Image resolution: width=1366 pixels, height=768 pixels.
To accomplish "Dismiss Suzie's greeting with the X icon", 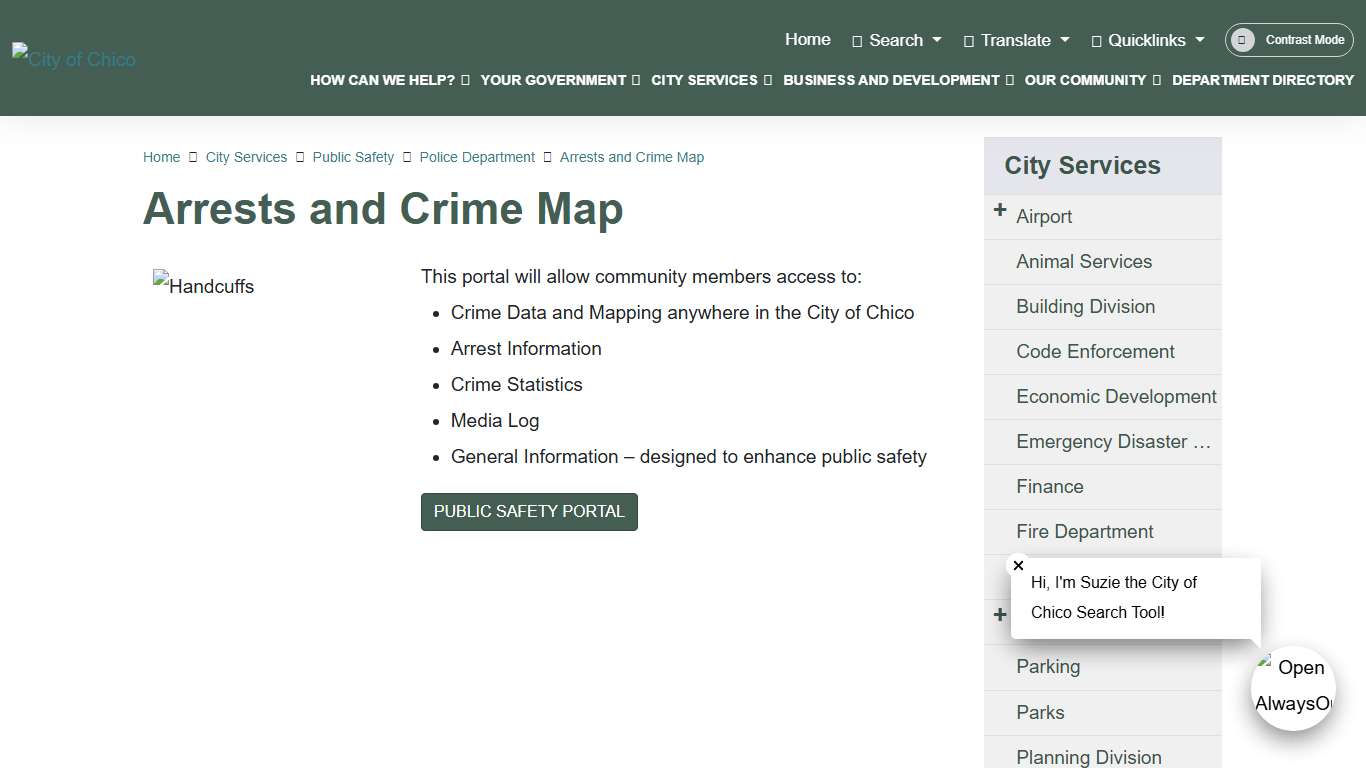I will 1018,565.
